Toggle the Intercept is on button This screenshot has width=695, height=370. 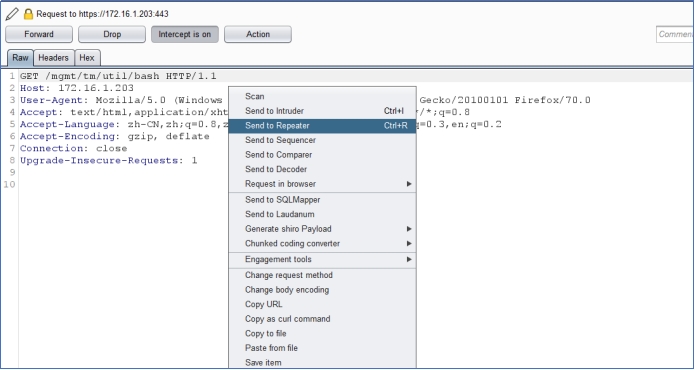(185, 34)
